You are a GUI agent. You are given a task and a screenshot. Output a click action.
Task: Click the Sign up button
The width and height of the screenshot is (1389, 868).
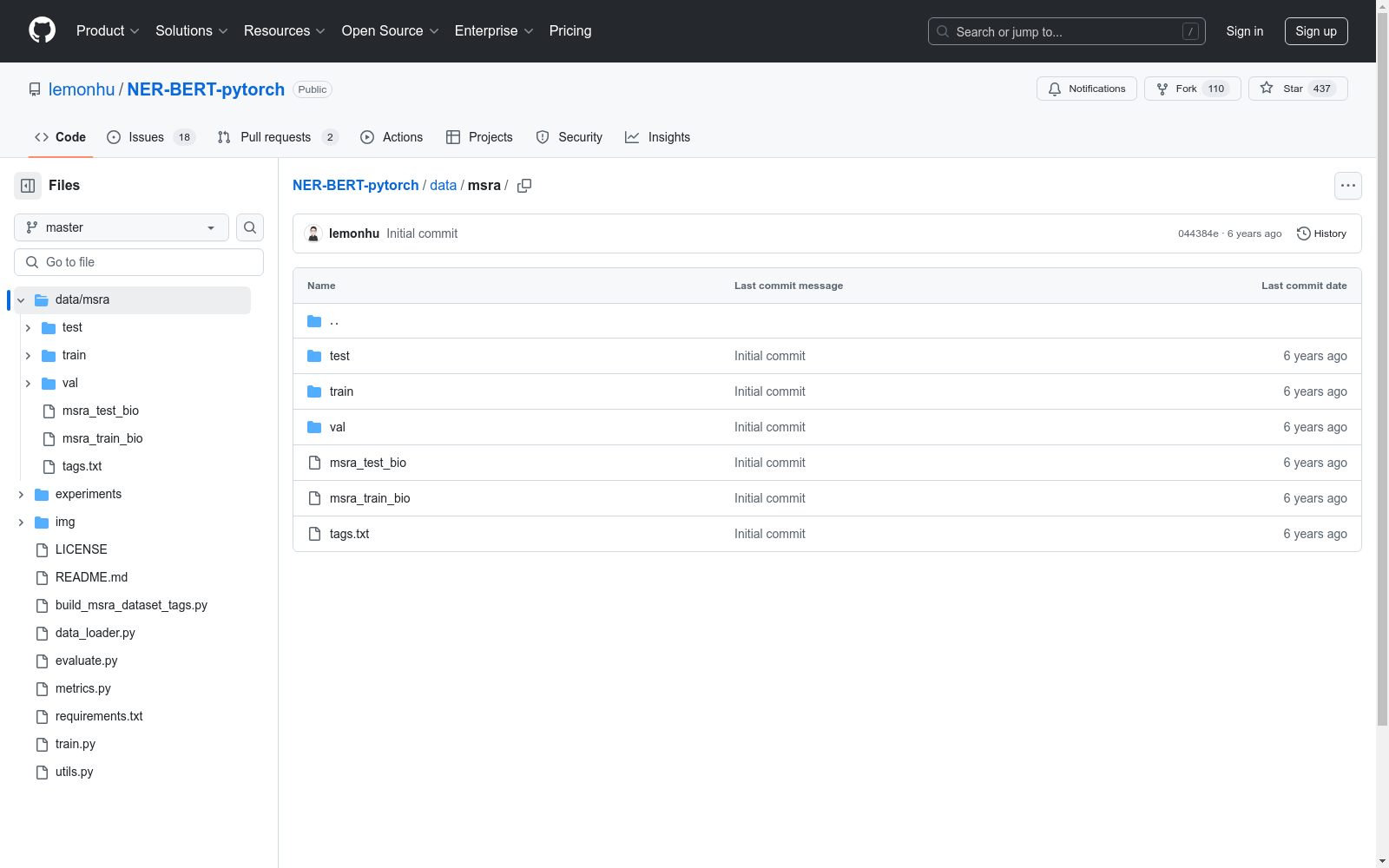1316,31
